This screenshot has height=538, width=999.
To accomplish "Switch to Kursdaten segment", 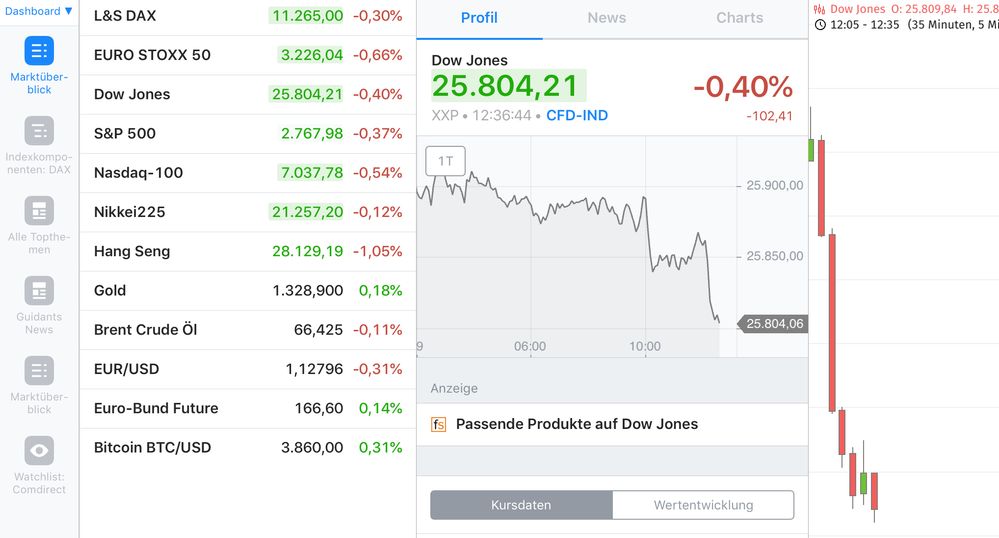I will [521, 505].
